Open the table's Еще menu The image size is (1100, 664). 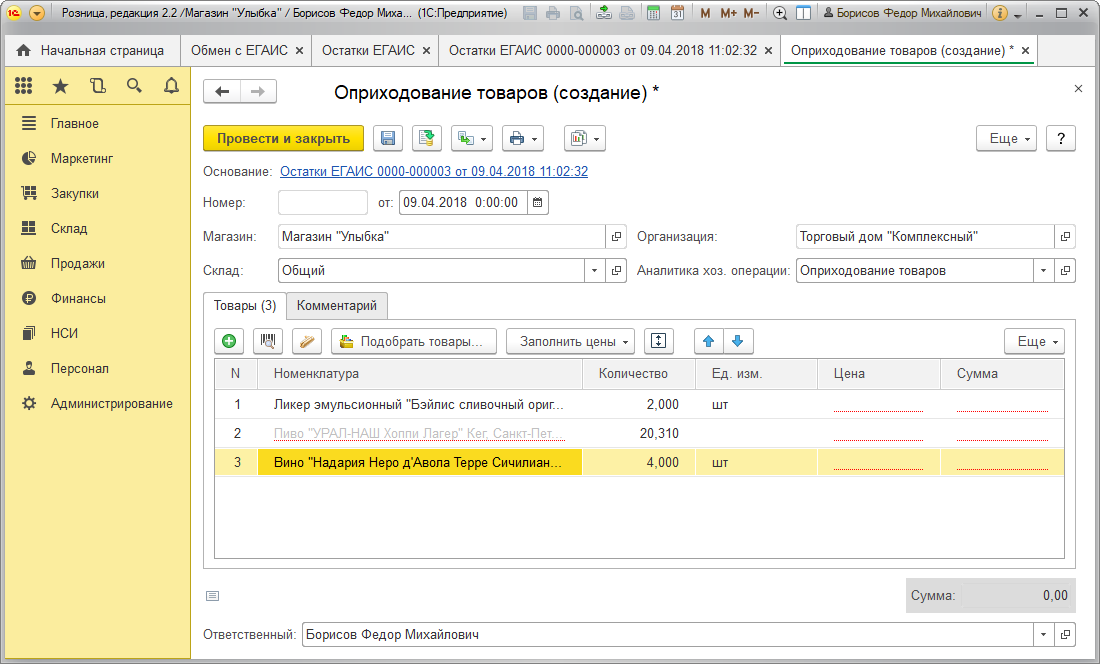pyautogui.click(x=1034, y=341)
